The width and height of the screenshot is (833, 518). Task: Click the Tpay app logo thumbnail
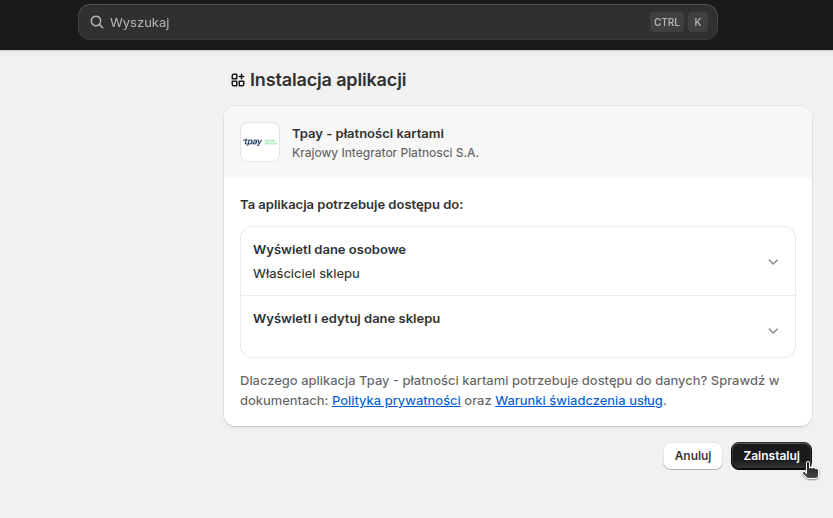[x=260, y=142]
